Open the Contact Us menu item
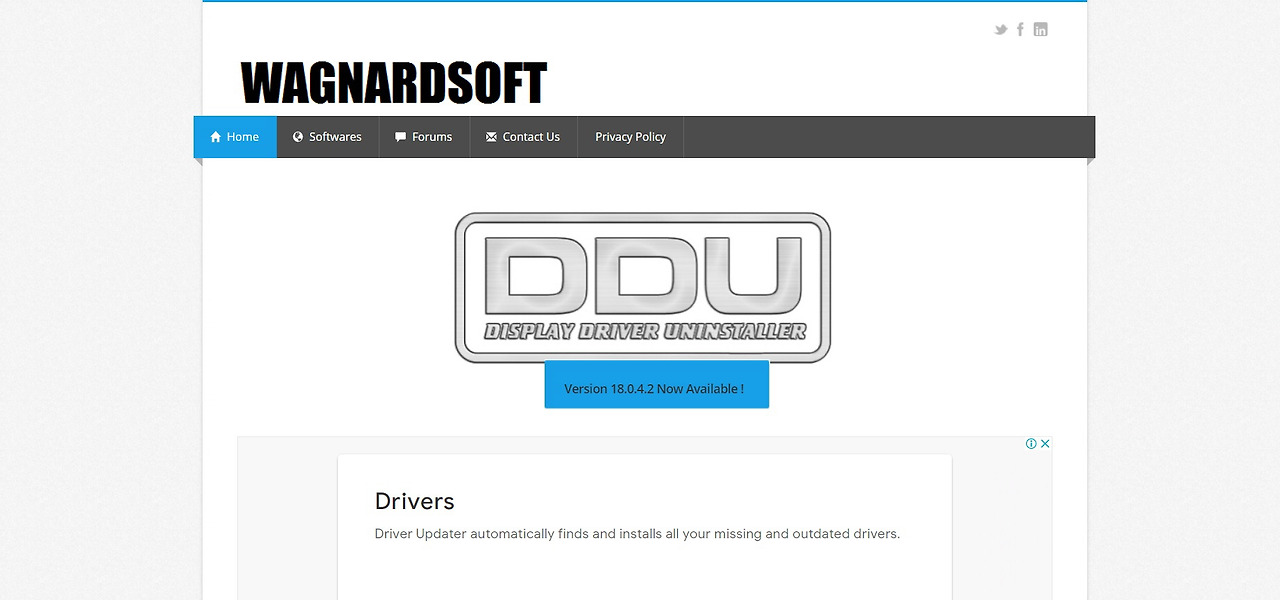The image size is (1280, 600). [529, 137]
